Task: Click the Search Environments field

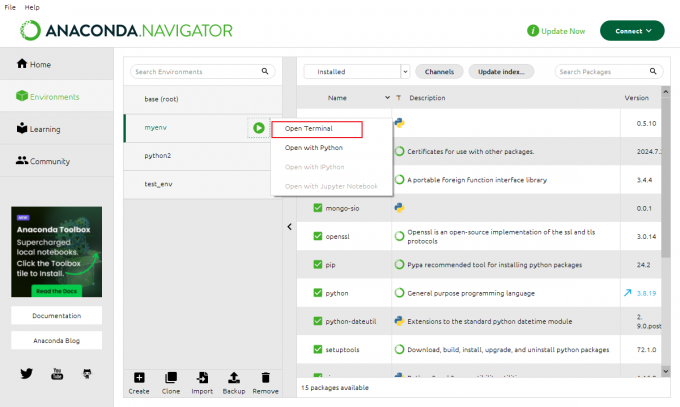Action: coord(203,72)
